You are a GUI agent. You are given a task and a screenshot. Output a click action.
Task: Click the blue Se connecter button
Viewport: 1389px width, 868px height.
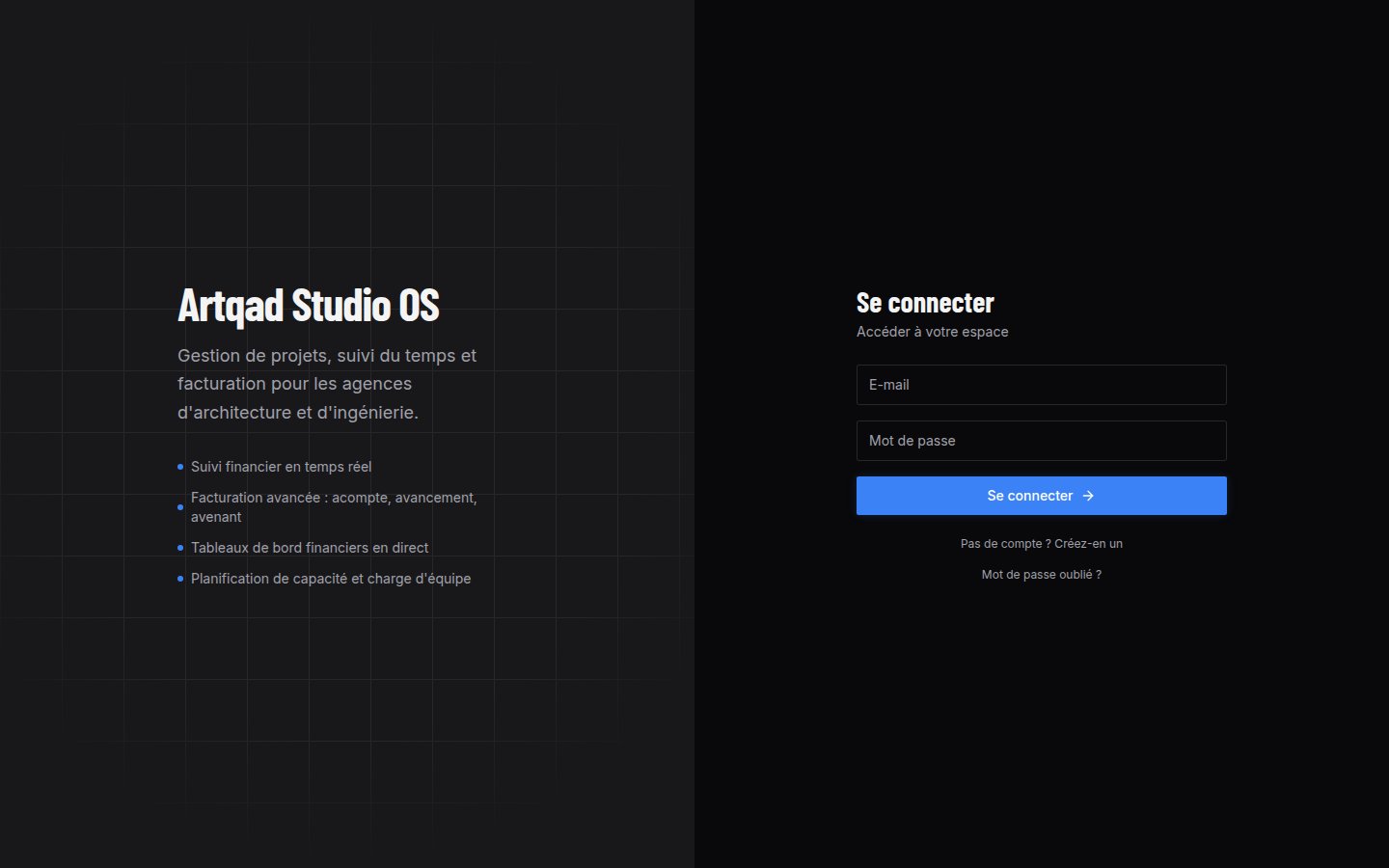click(x=1041, y=496)
